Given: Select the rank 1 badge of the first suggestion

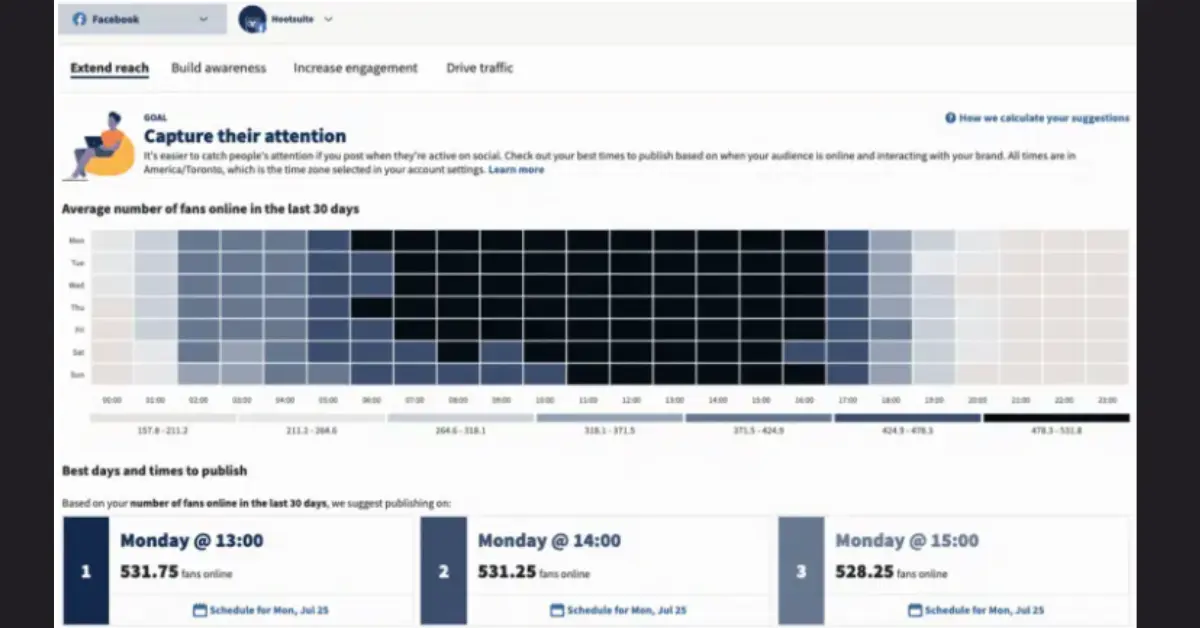Looking at the screenshot, I should [85, 572].
